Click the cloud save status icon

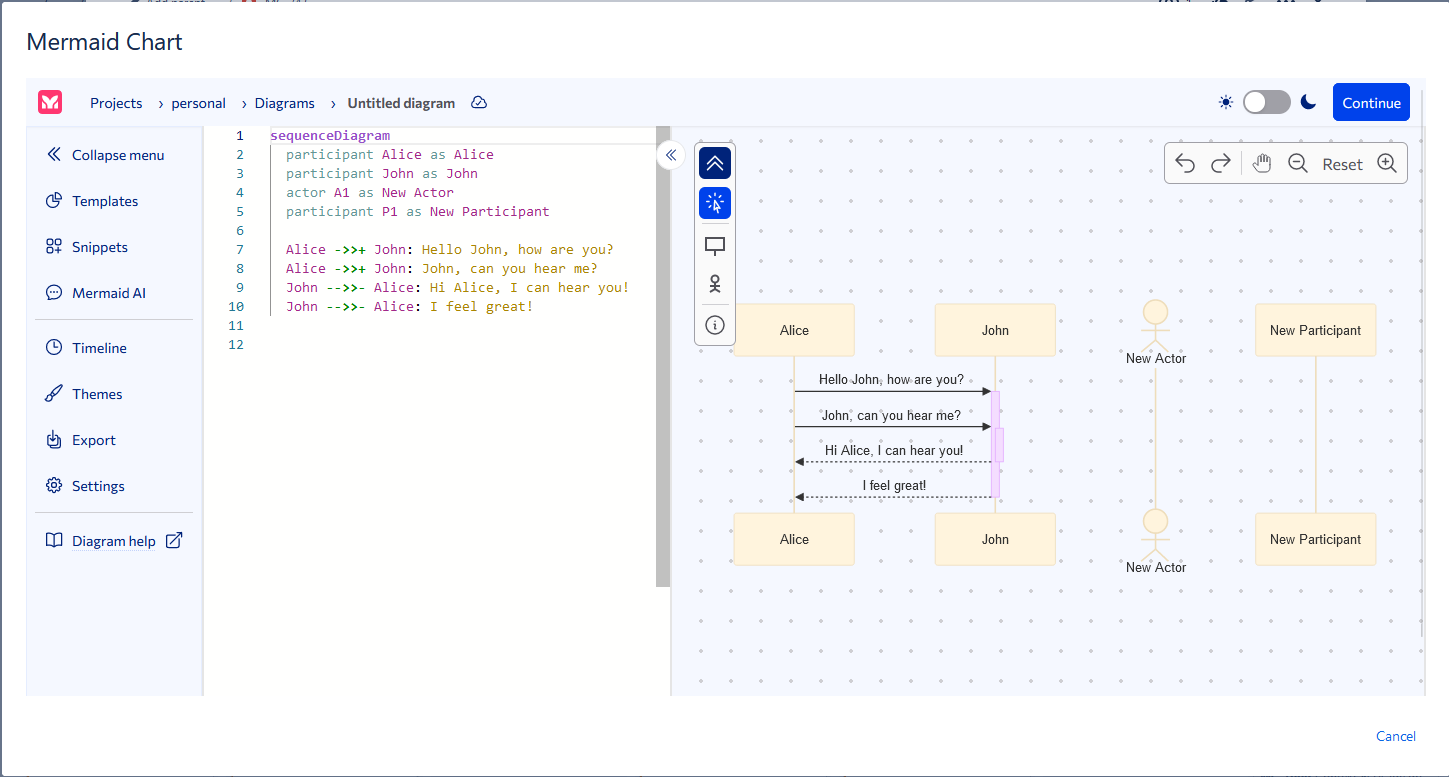(479, 103)
